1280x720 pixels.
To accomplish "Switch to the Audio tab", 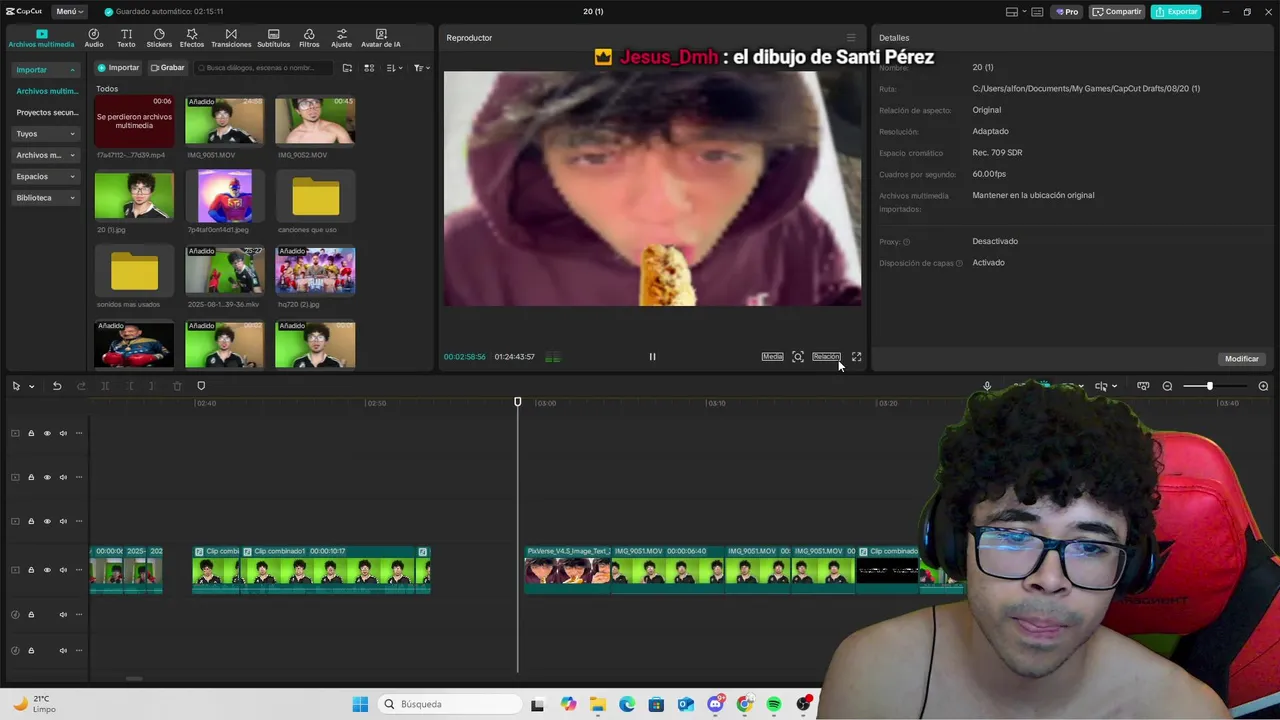I will [94, 39].
